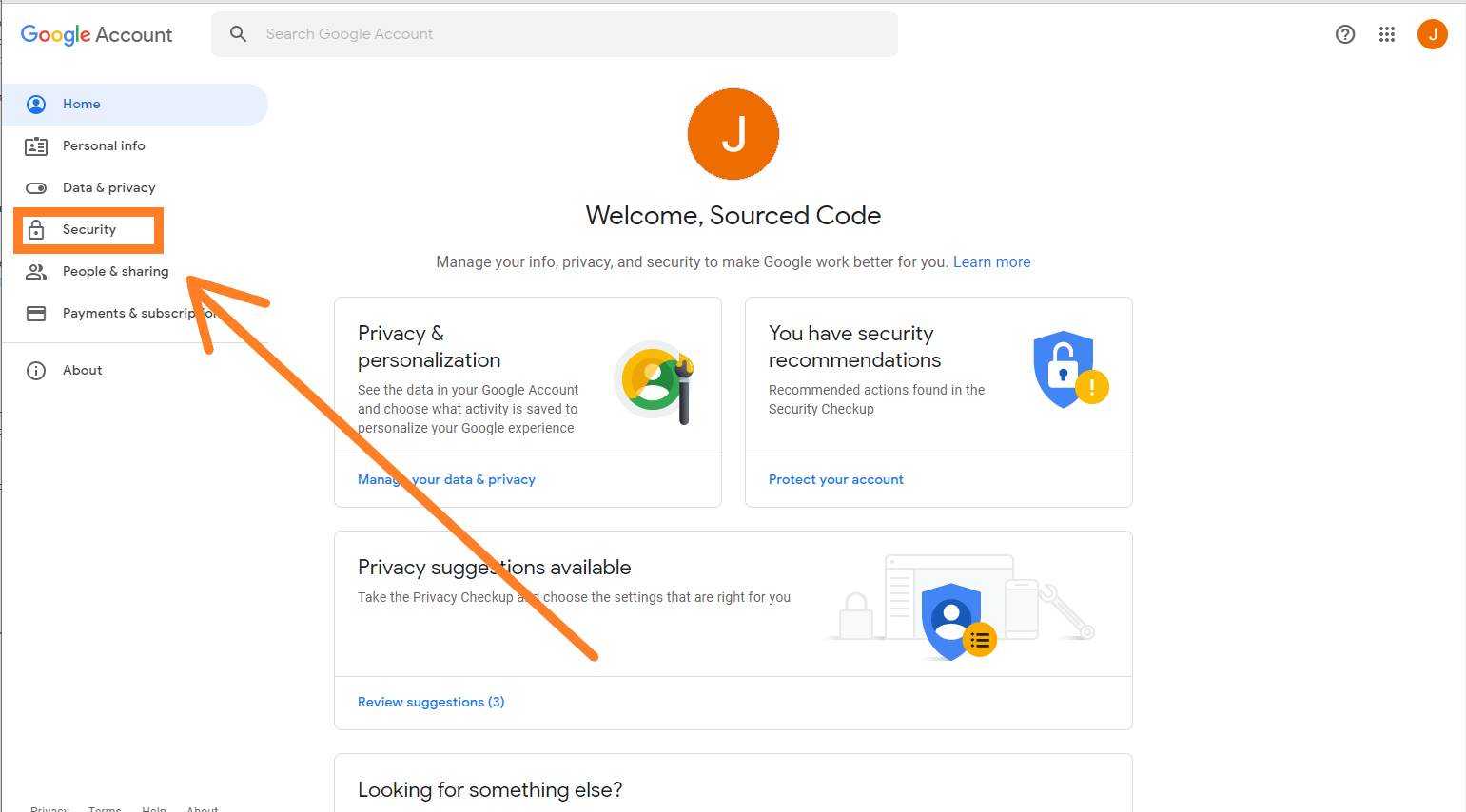Click Manage your data & privacy
Screen dimensions: 1466x812
446,480
